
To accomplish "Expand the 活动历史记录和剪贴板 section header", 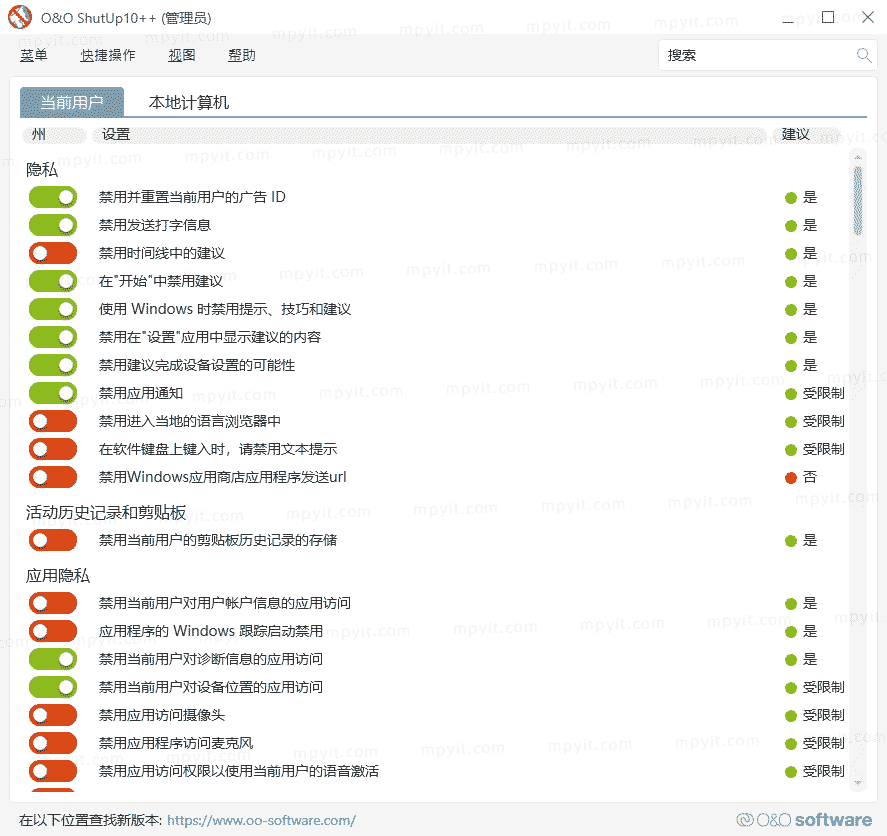I will point(106,512).
